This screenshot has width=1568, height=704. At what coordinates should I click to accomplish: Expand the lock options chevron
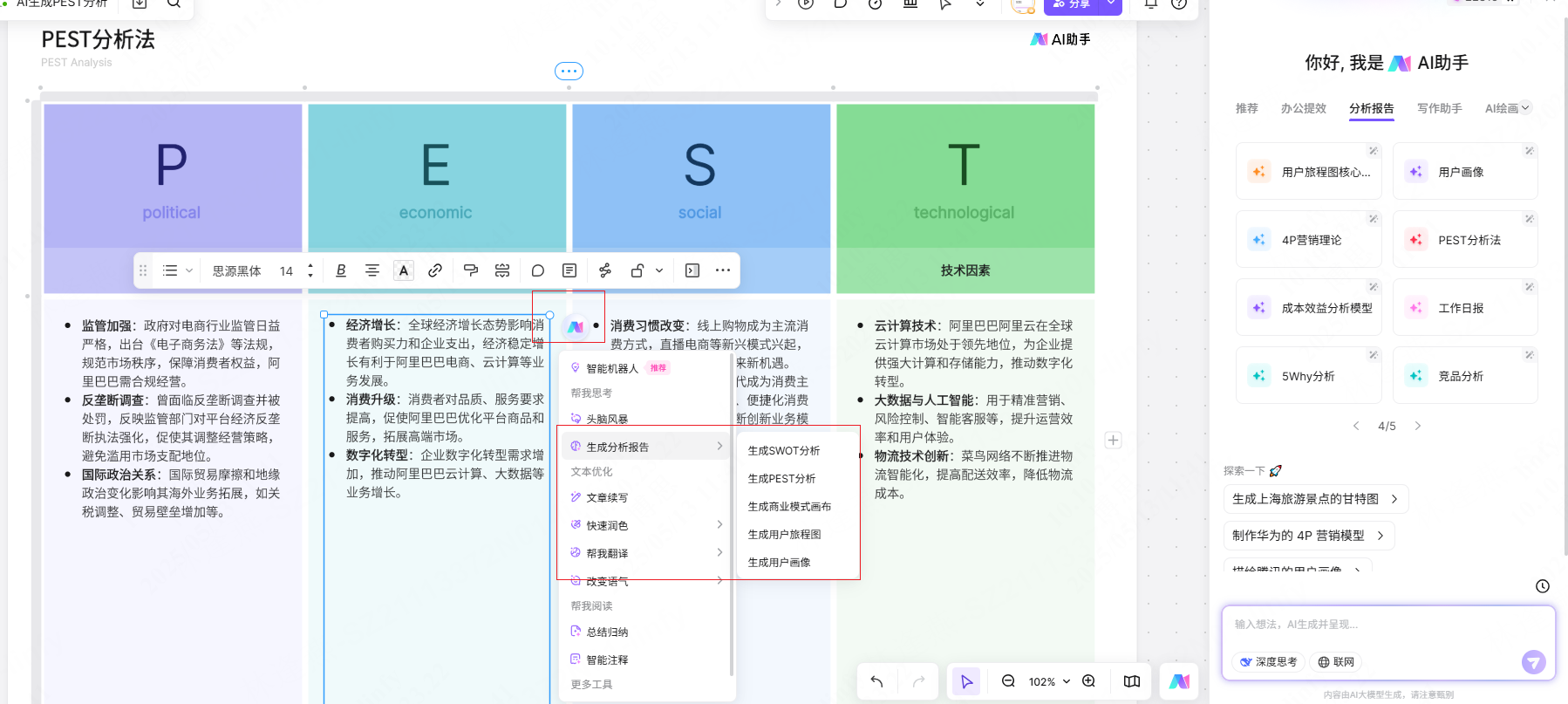click(x=659, y=270)
